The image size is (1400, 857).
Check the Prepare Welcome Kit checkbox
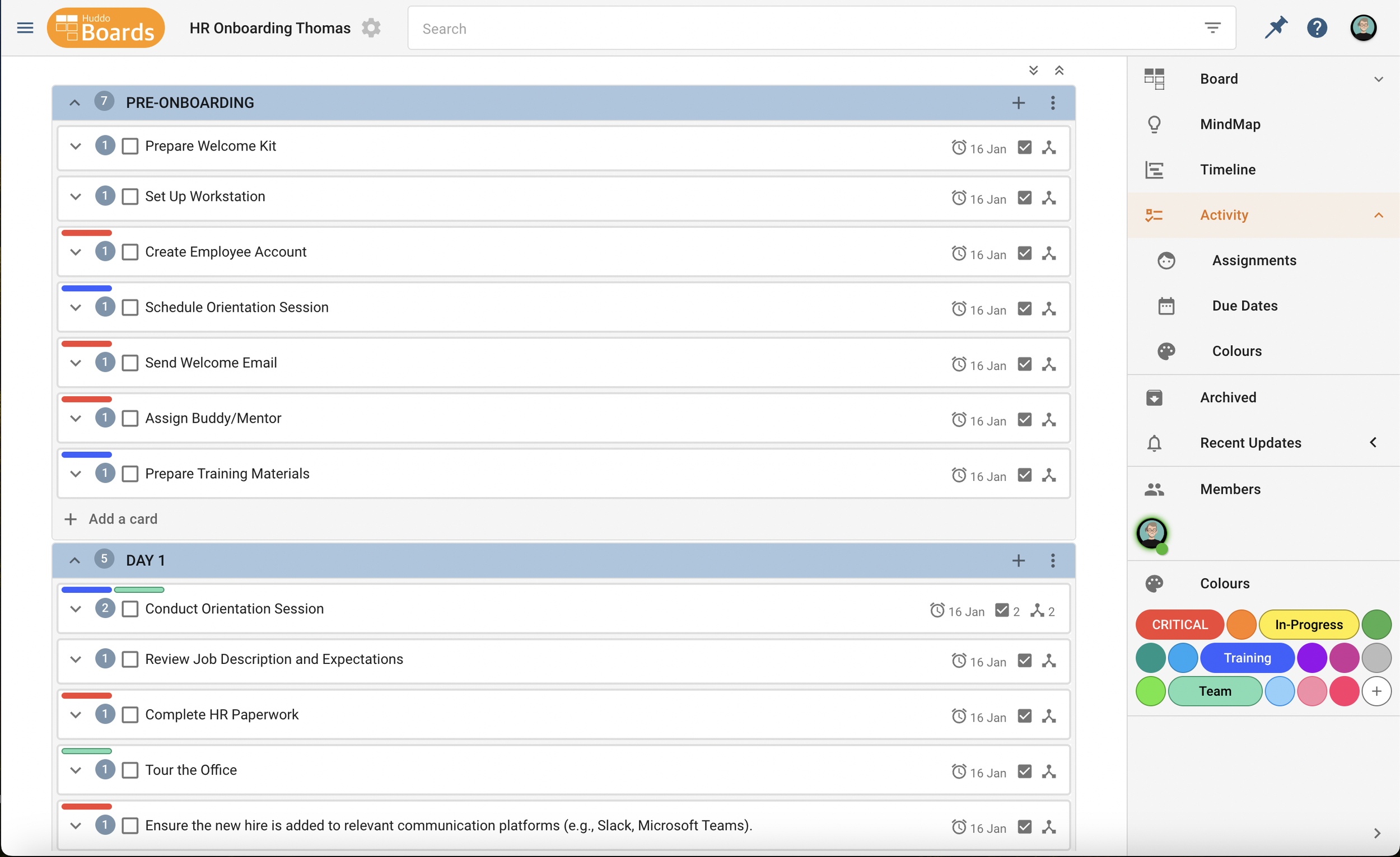[x=130, y=147]
